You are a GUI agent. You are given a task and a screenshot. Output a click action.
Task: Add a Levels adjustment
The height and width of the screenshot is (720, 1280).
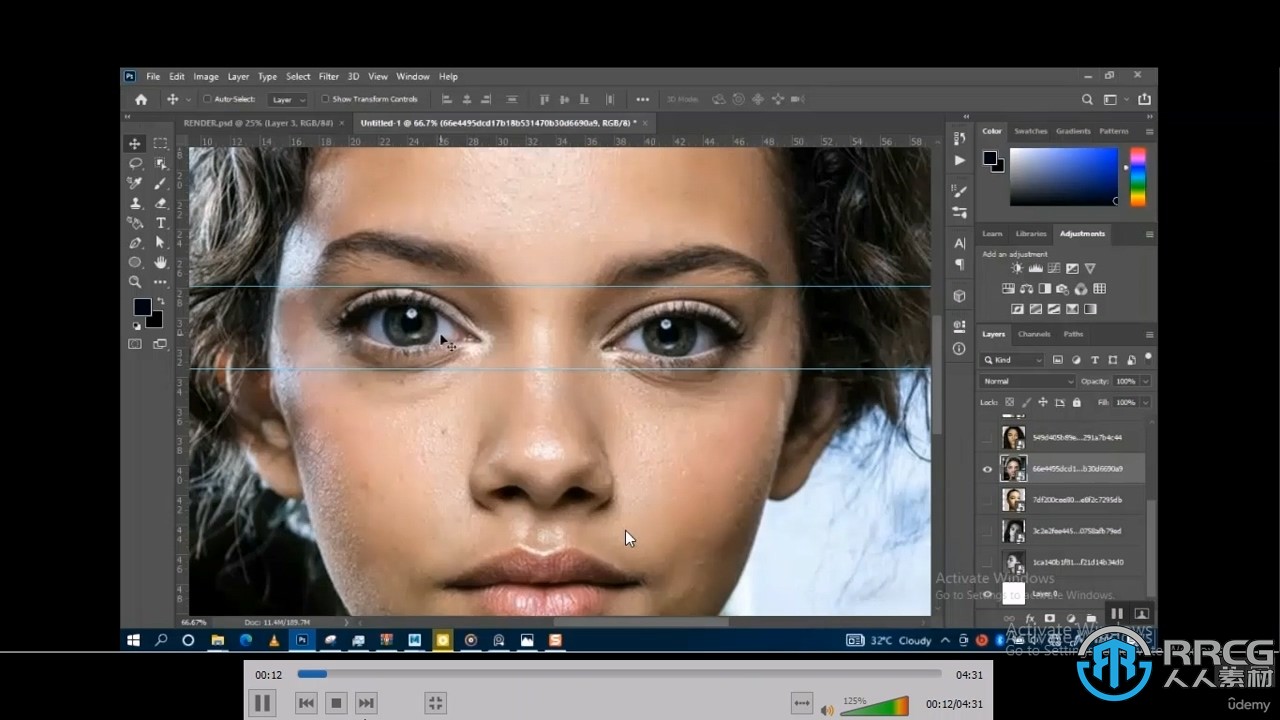point(1035,269)
